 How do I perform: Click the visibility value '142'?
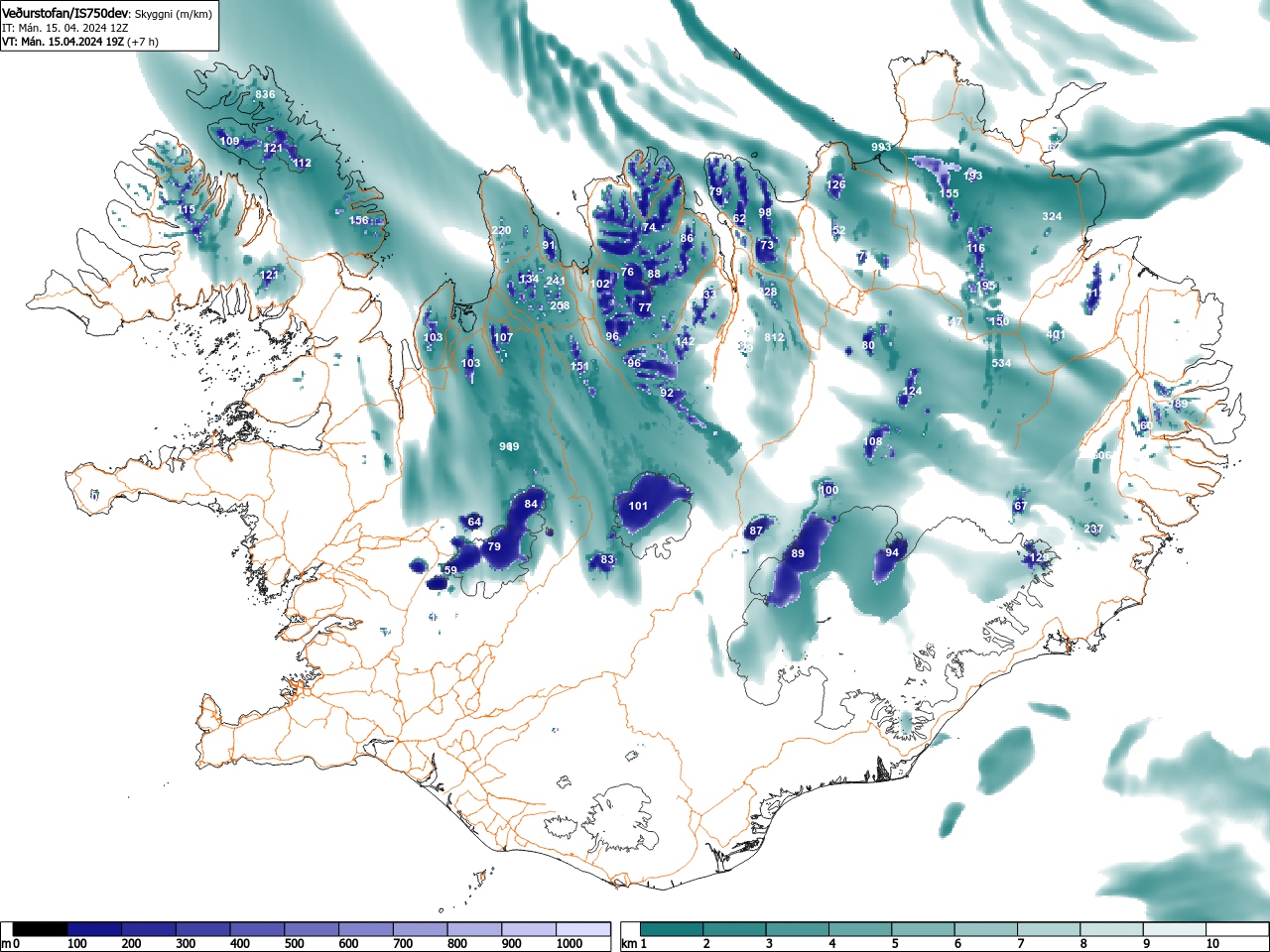(685, 342)
